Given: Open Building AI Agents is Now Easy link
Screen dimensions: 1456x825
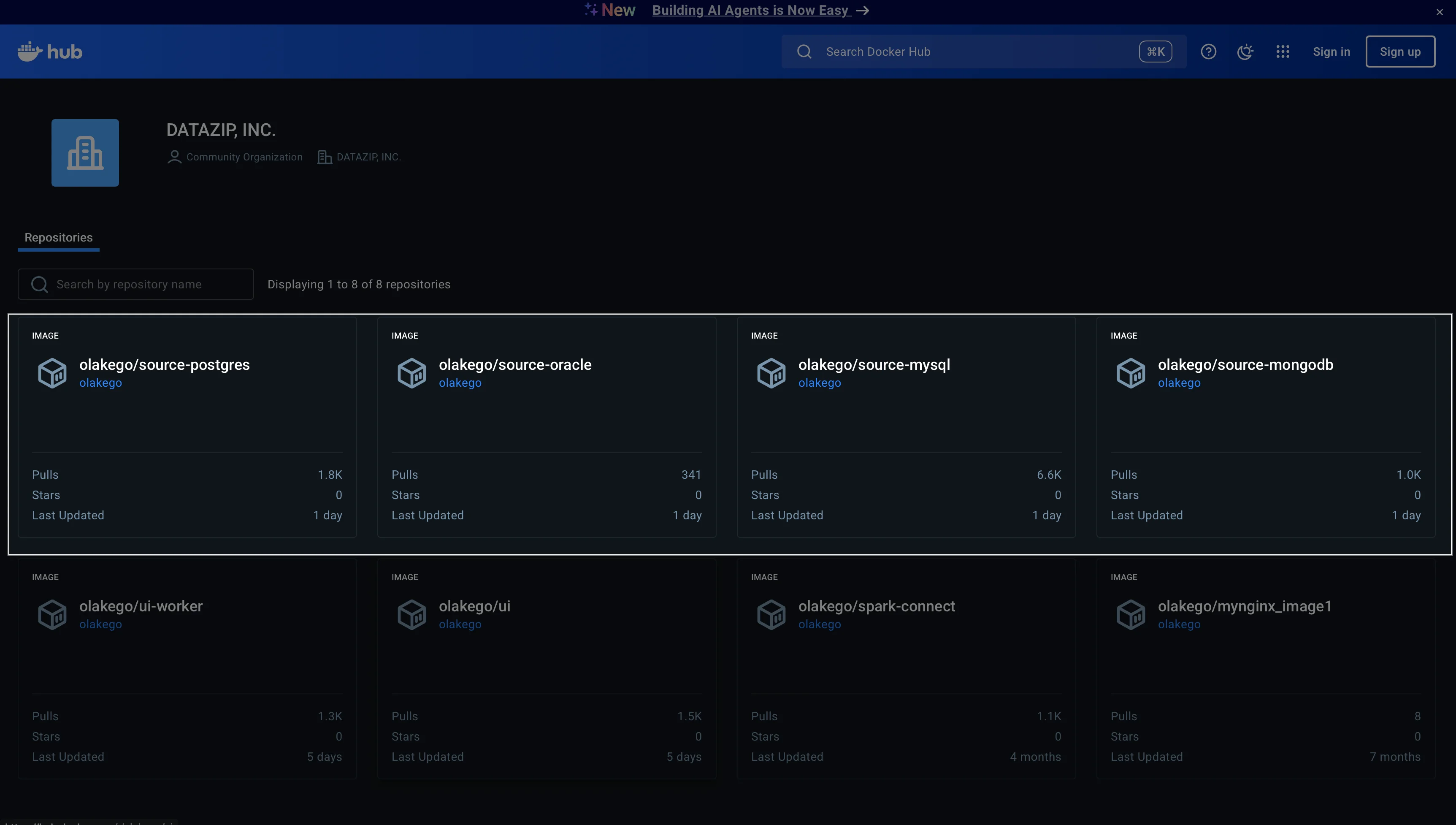Looking at the screenshot, I should tap(751, 10).
